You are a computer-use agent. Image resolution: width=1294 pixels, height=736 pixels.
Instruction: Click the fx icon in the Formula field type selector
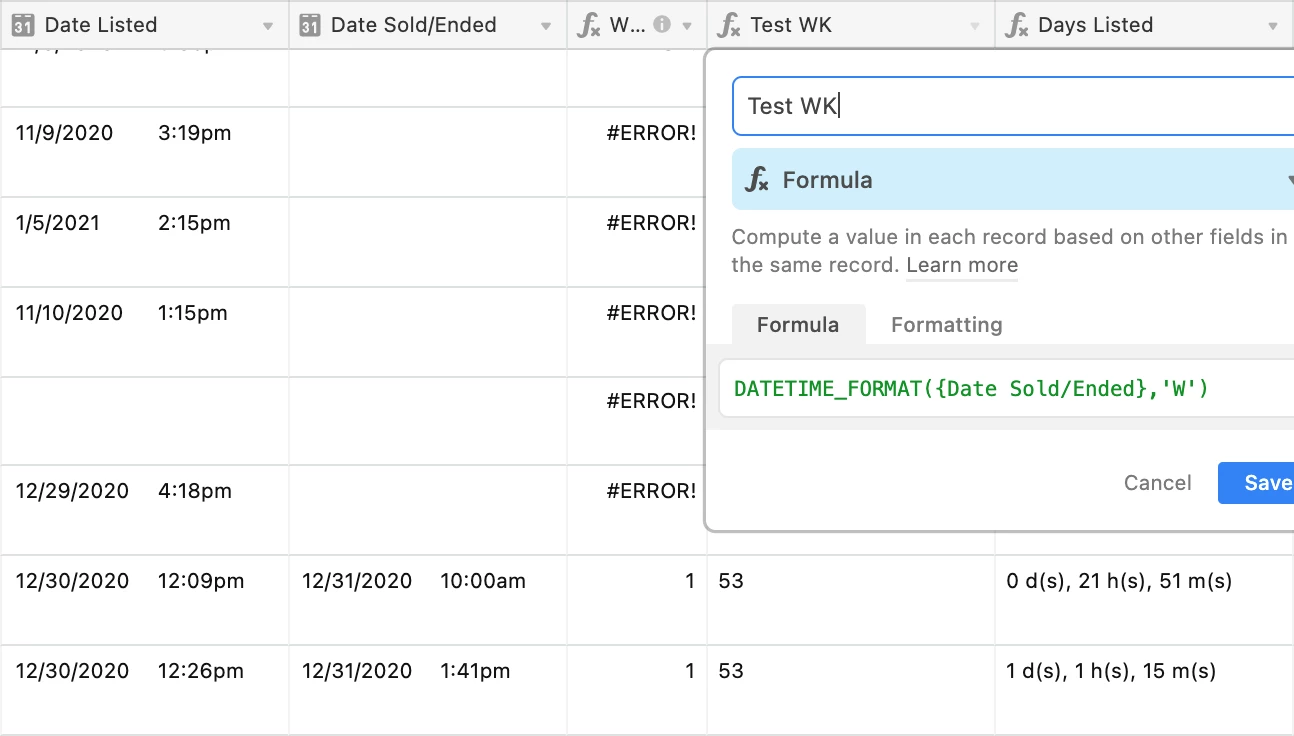tap(757, 180)
